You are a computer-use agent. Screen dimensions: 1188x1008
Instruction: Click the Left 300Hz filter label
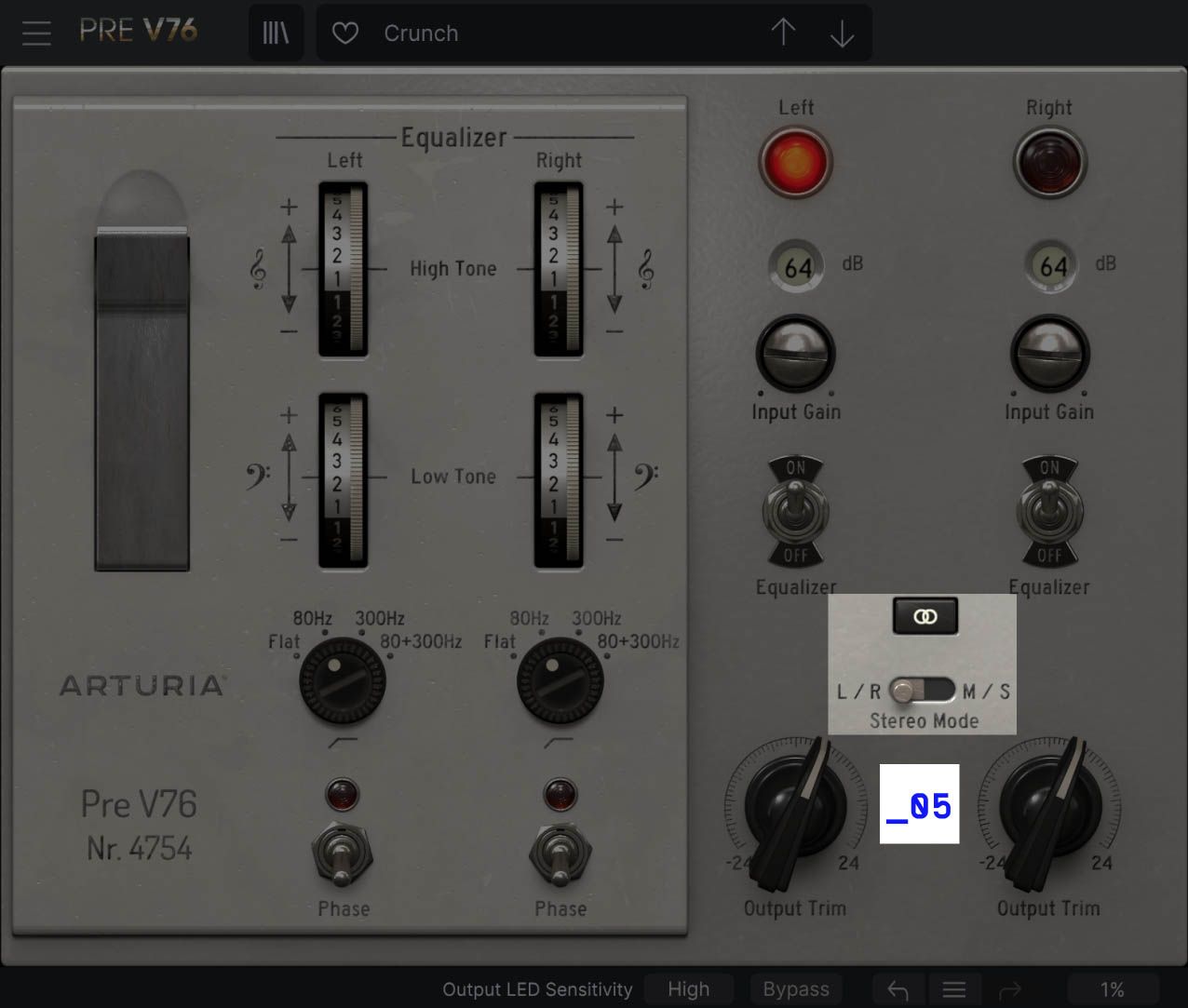tap(379, 618)
